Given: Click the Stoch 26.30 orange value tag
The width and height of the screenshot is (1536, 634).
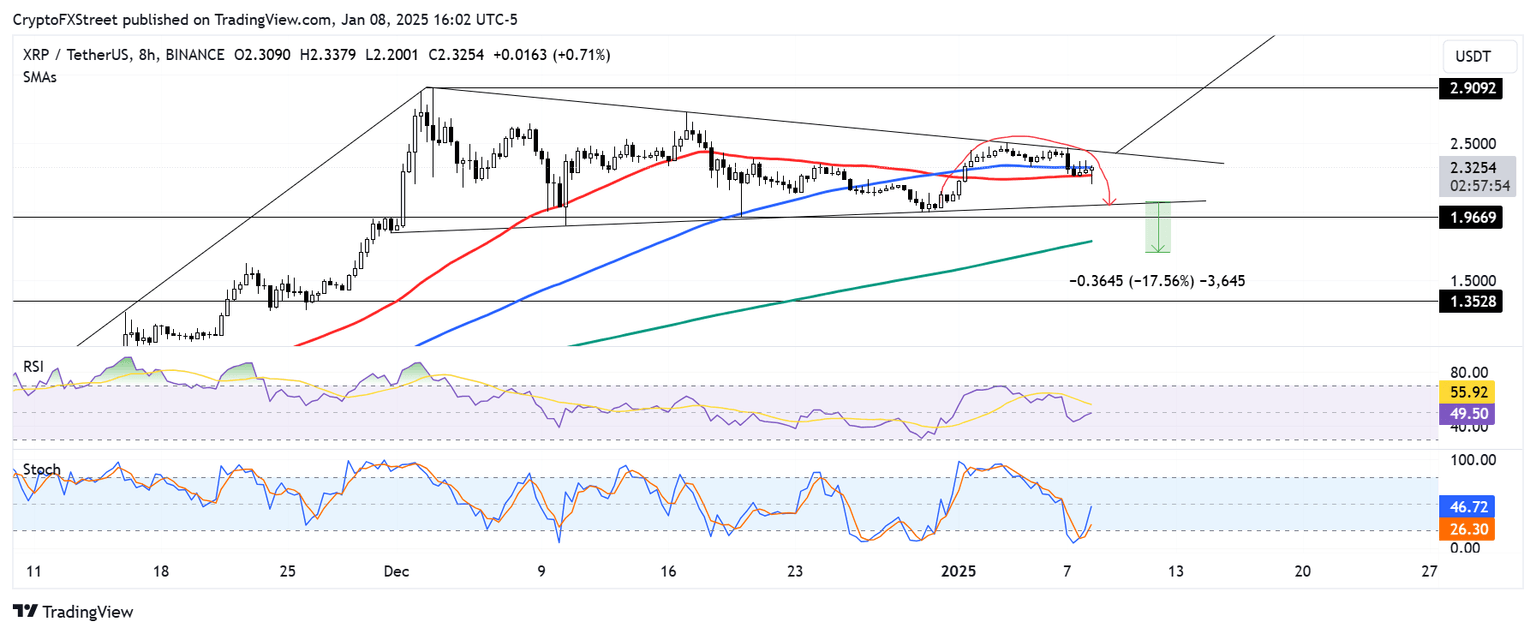Looking at the screenshot, I should [x=1465, y=529].
